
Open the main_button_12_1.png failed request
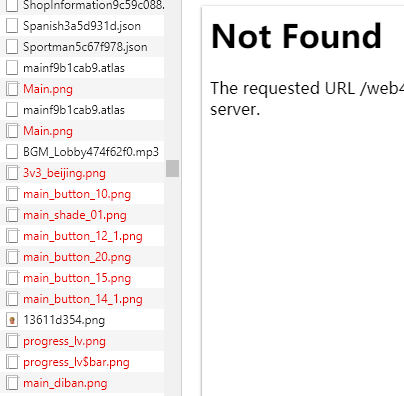coord(82,236)
